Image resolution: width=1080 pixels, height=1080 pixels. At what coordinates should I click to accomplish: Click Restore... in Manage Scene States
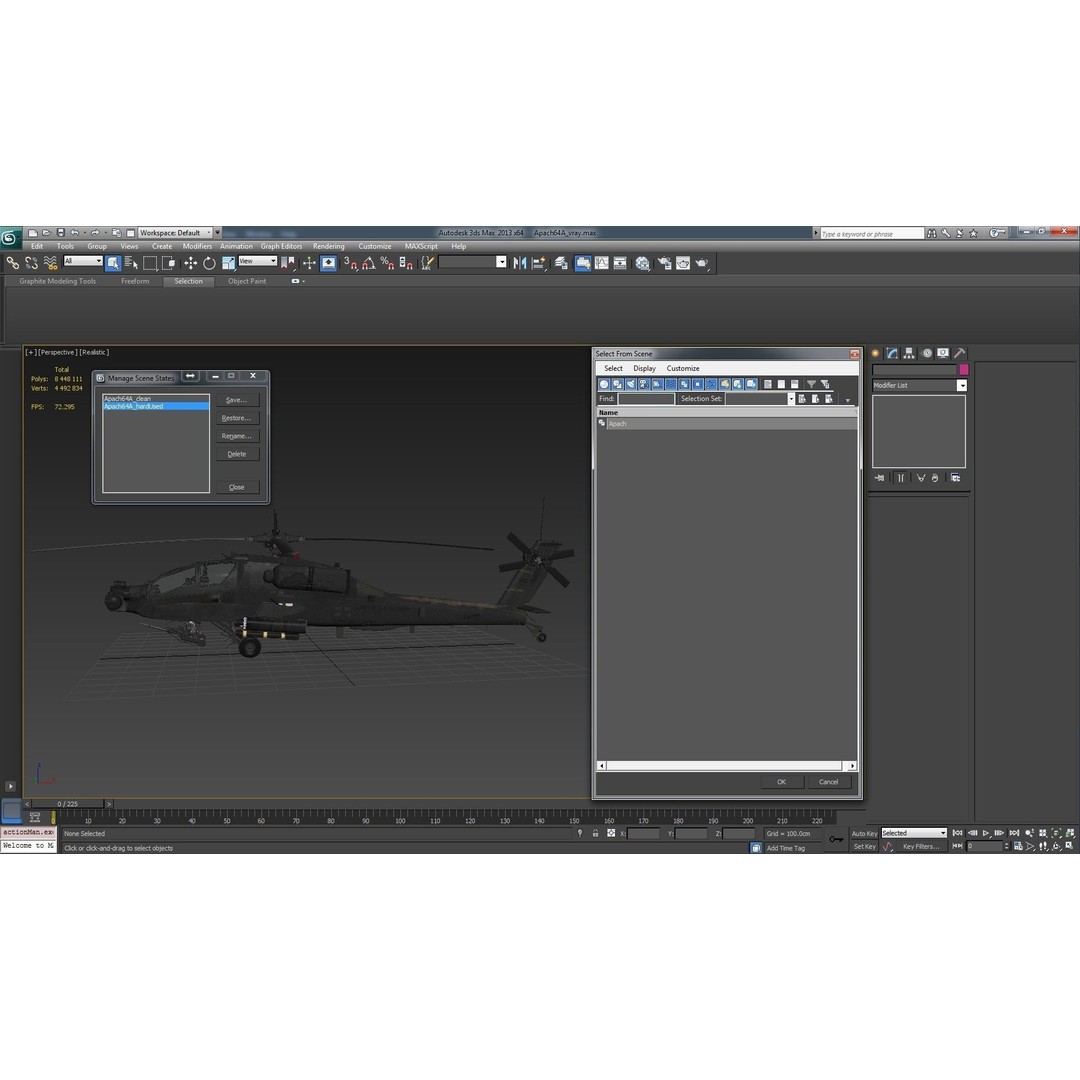point(237,418)
